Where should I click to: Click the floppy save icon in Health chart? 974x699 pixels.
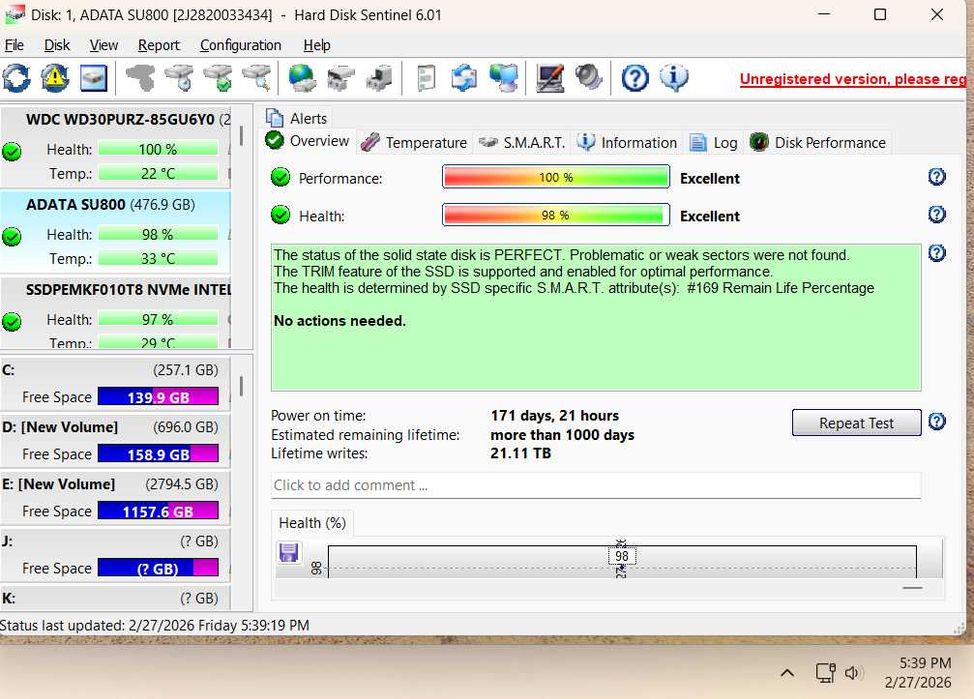click(289, 552)
